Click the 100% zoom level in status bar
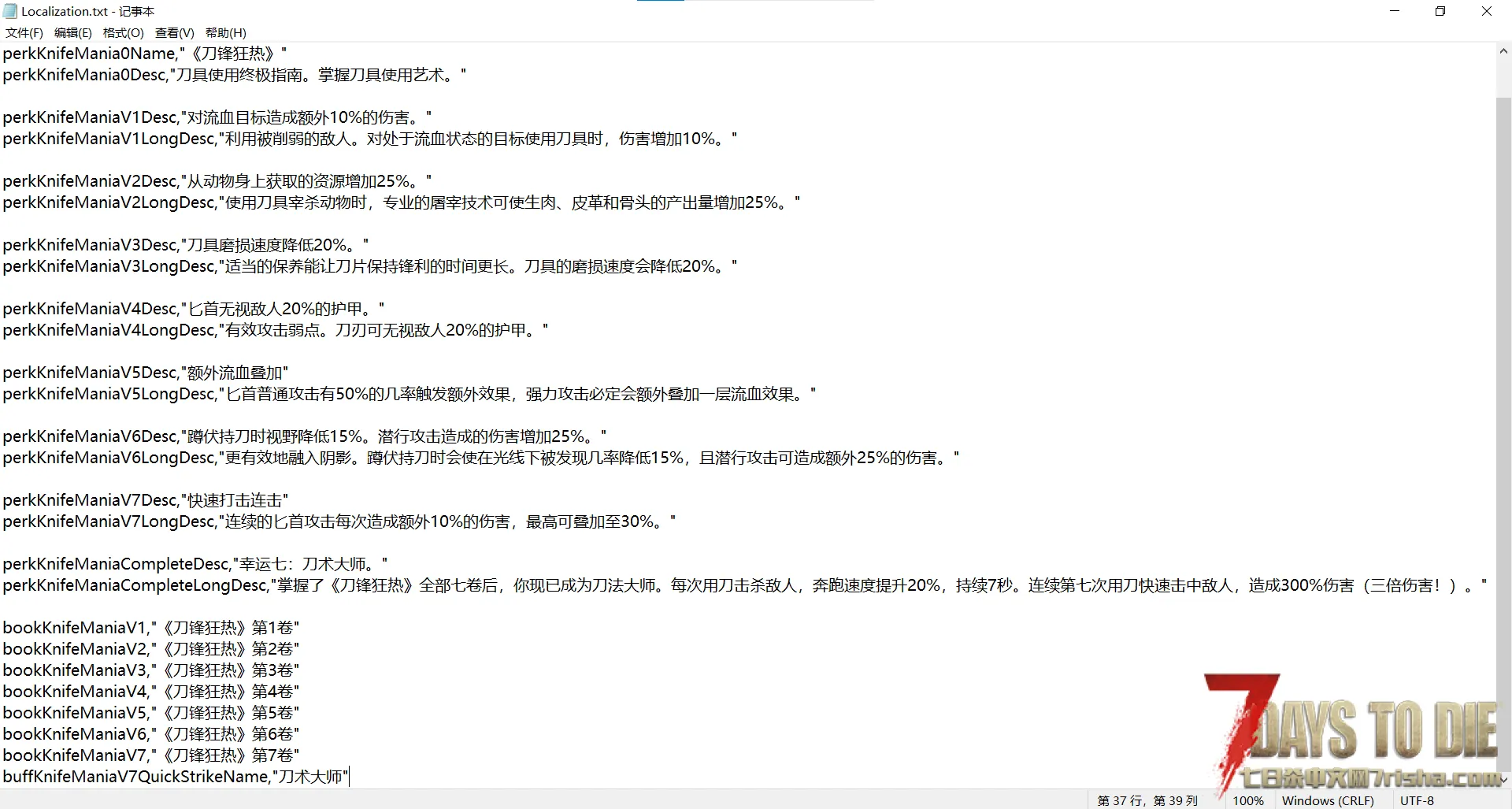 tap(1247, 800)
